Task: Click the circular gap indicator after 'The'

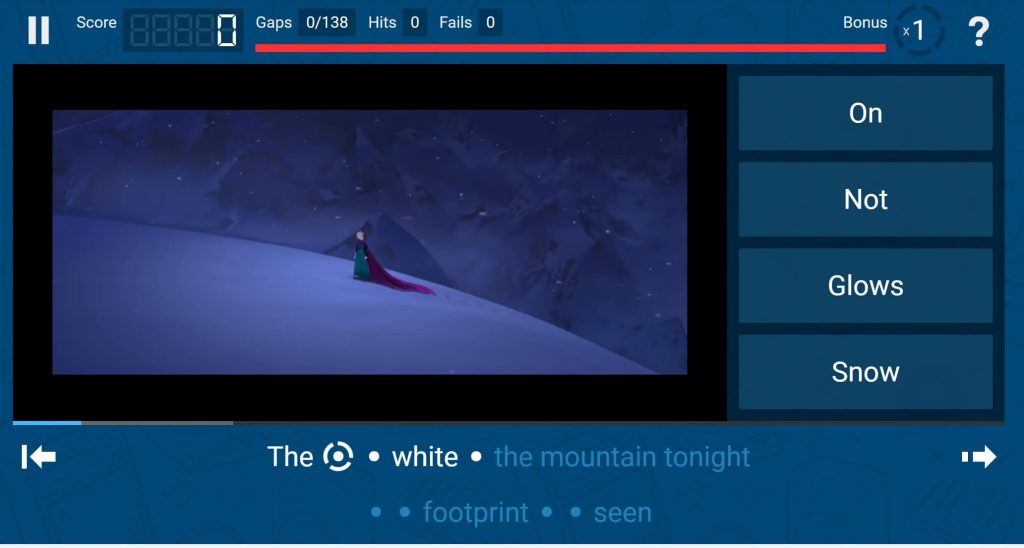Action: pos(338,457)
